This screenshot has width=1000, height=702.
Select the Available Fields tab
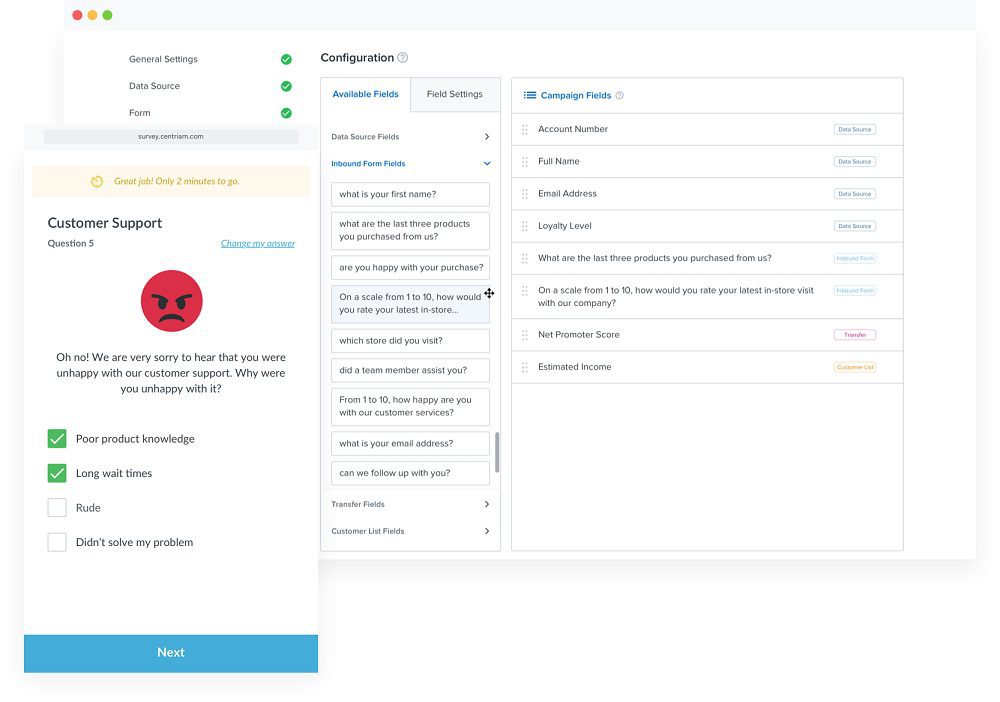(x=365, y=94)
